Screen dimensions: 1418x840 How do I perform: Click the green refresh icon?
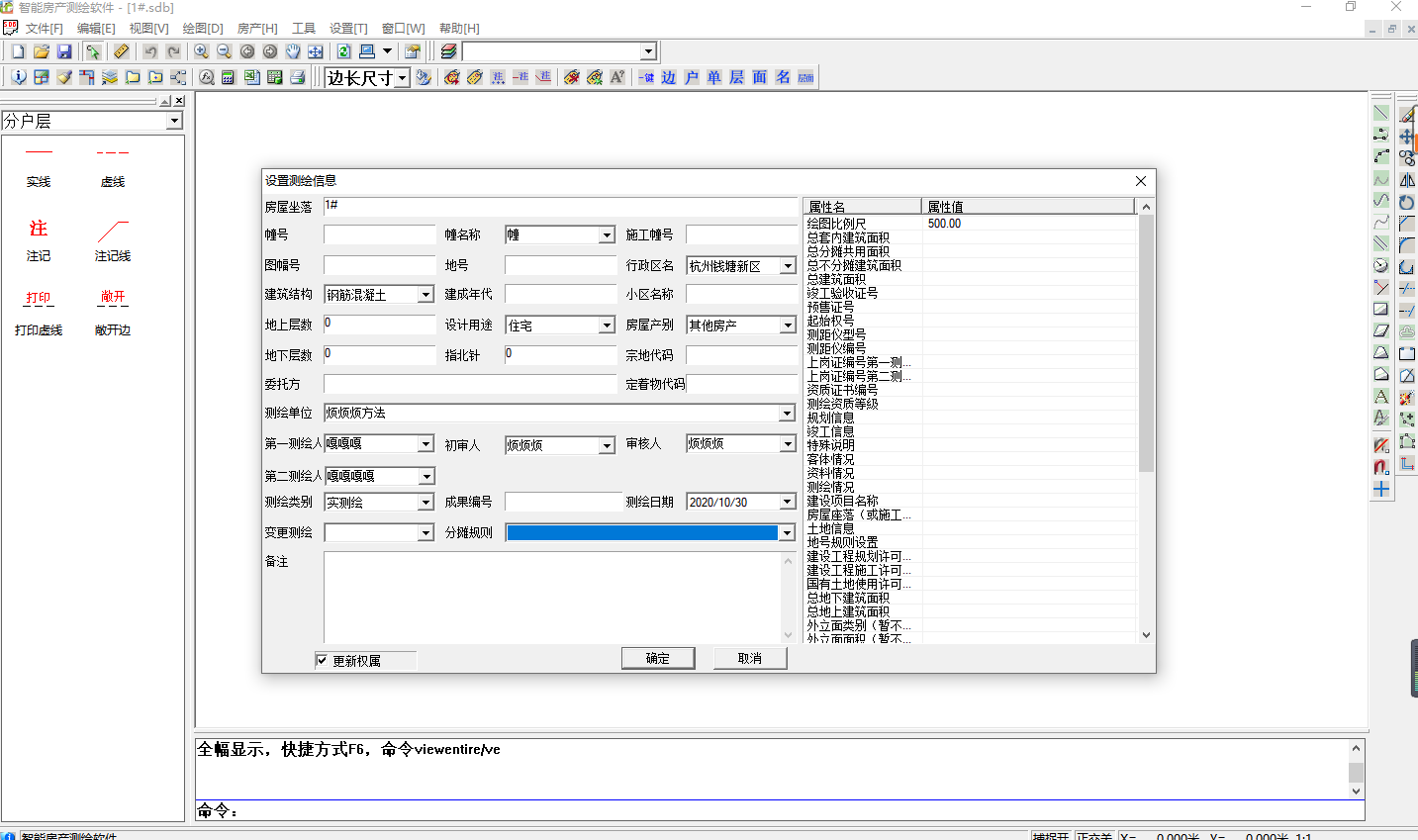coord(343,51)
